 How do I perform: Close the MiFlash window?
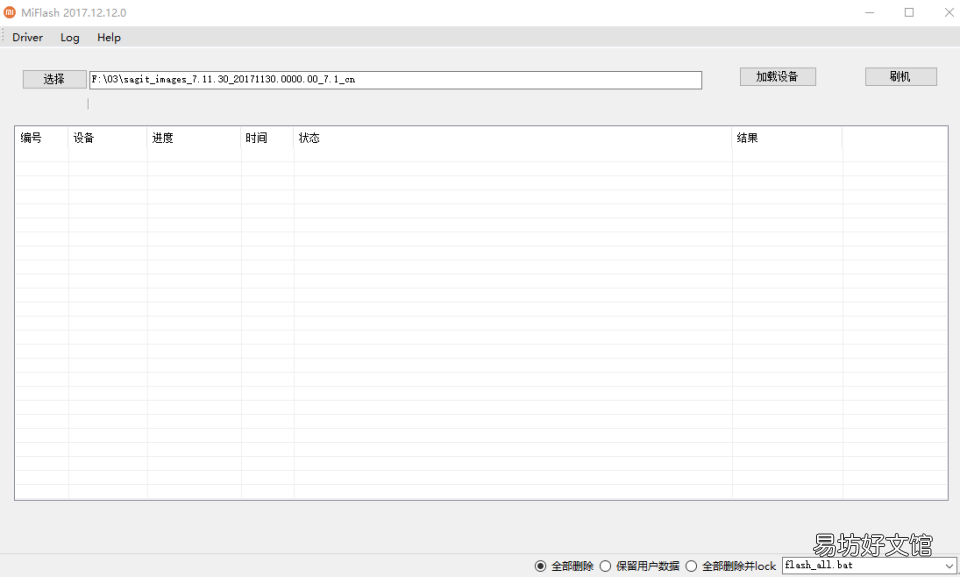[948, 12]
